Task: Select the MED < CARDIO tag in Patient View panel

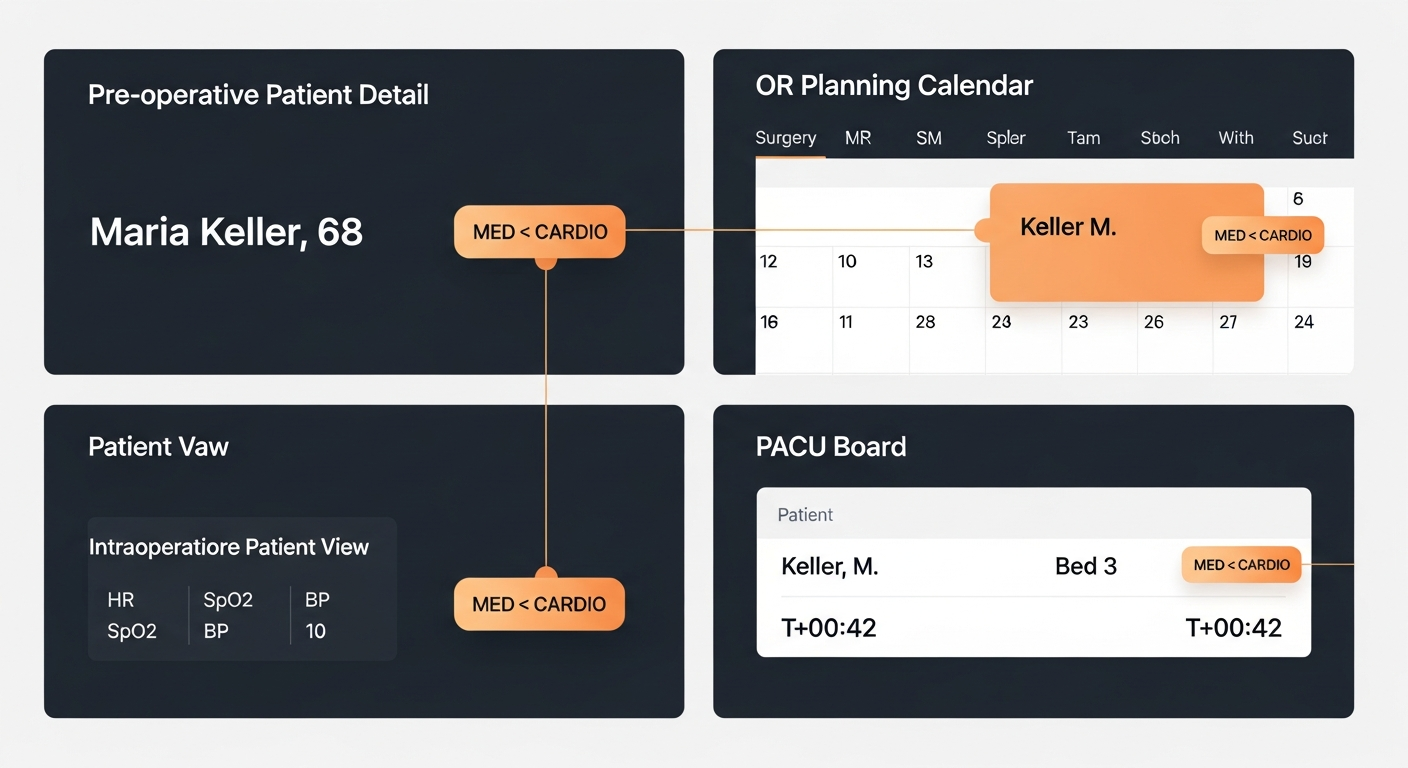Action: click(x=540, y=604)
